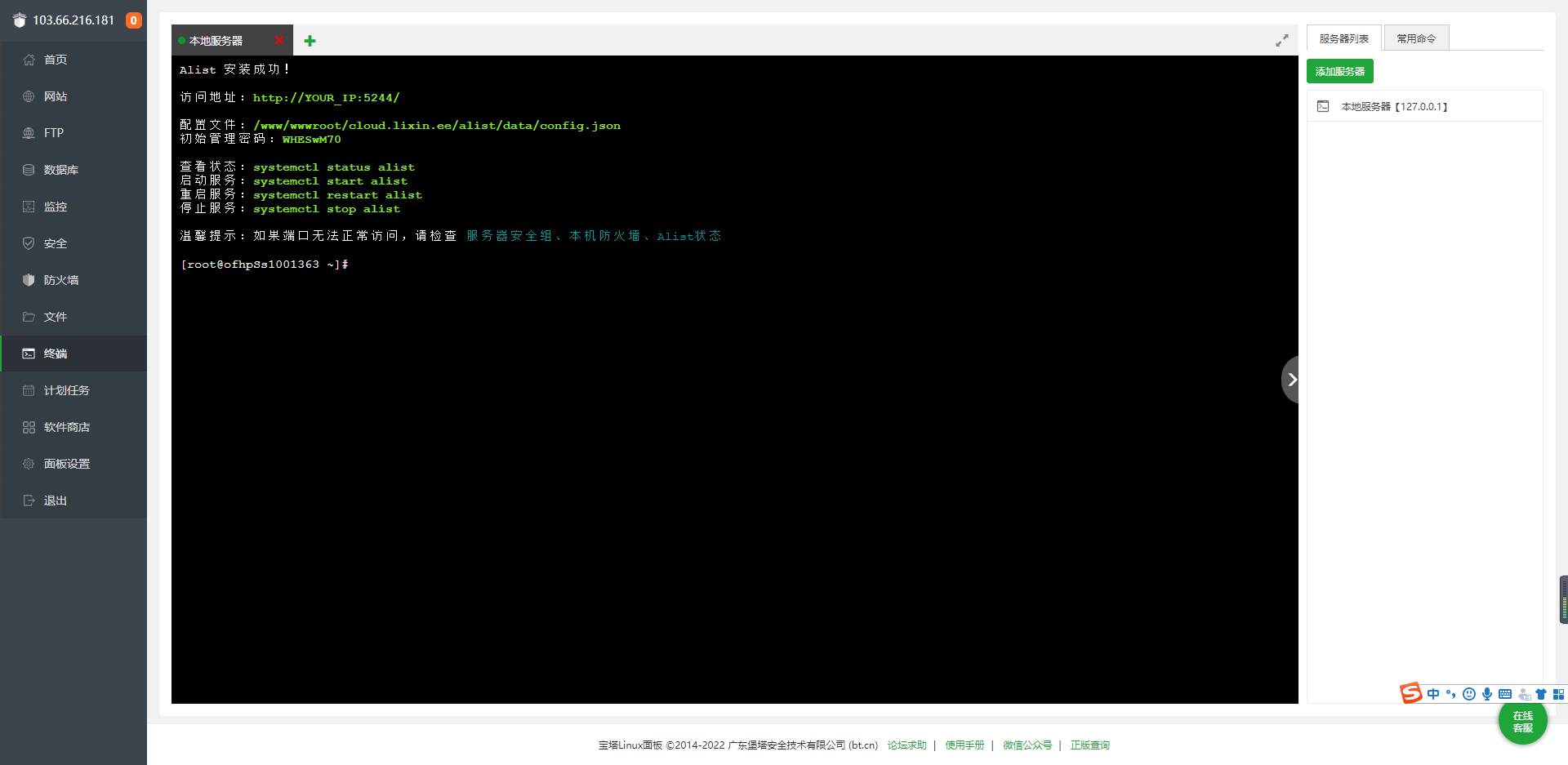The image size is (1568, 765).
Task: Click the calendar icon for 计划任务
Action: point(29,390)
